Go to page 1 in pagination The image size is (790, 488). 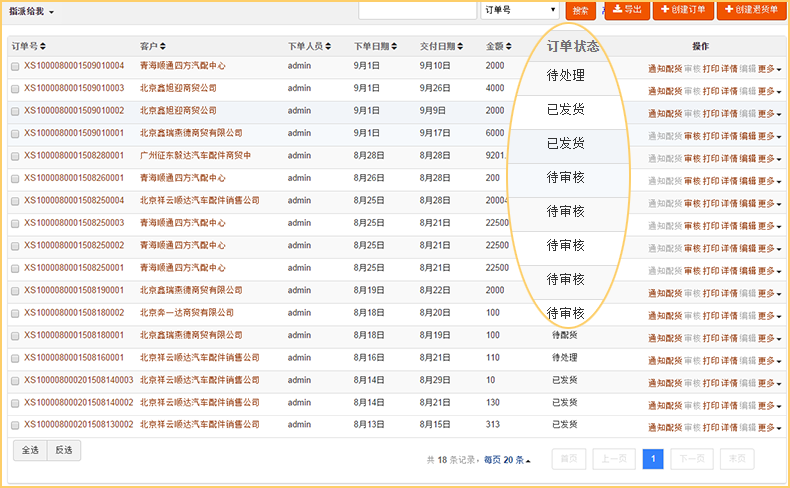(x=652, y=459)
